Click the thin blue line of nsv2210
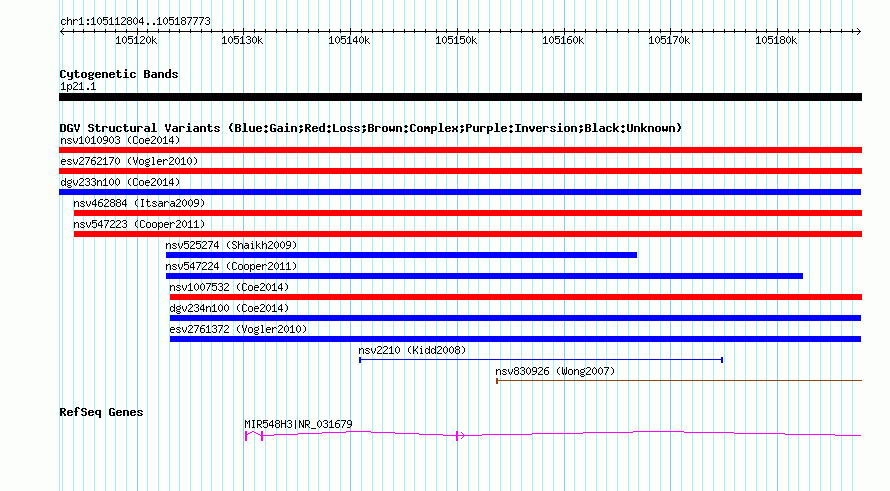 541,360
